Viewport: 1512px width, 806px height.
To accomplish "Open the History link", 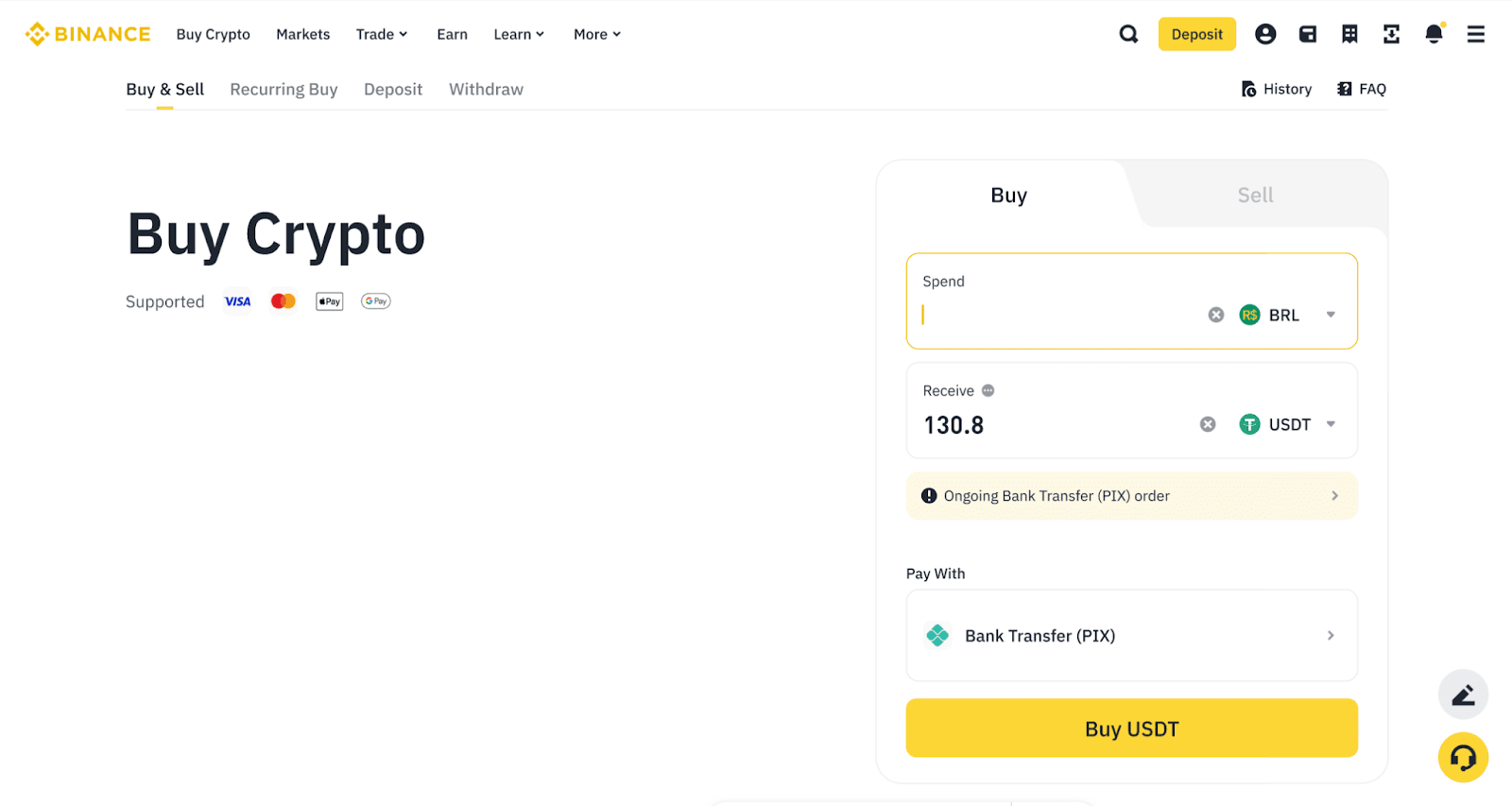I will 1277,89.
